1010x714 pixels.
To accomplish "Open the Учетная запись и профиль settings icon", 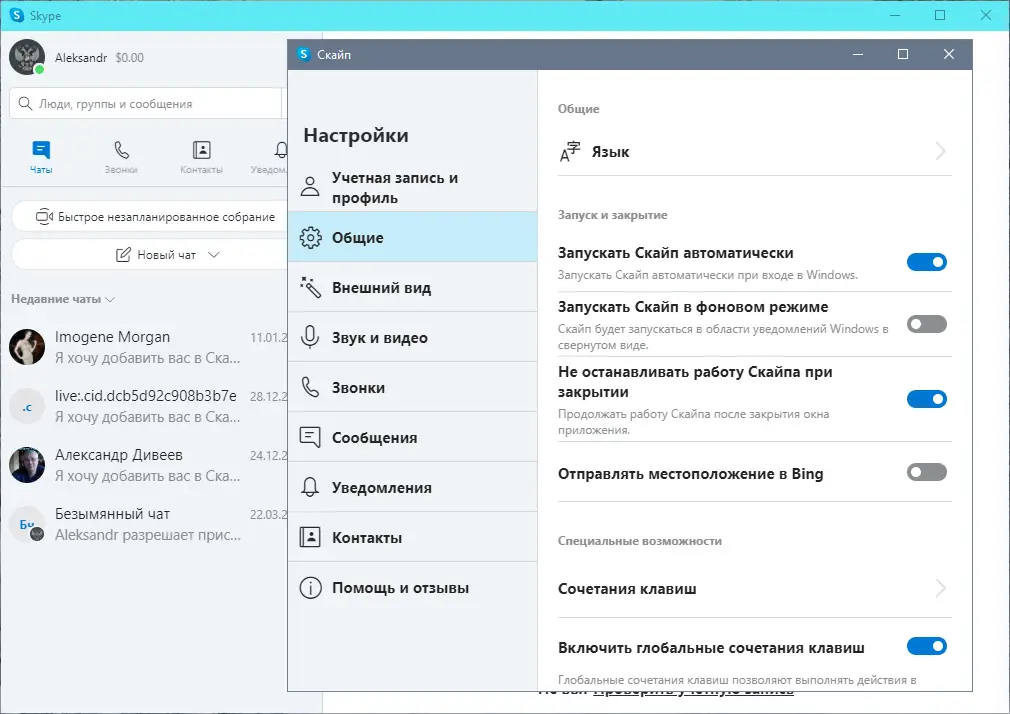I will pyautogui.click(x=309, y=187).
